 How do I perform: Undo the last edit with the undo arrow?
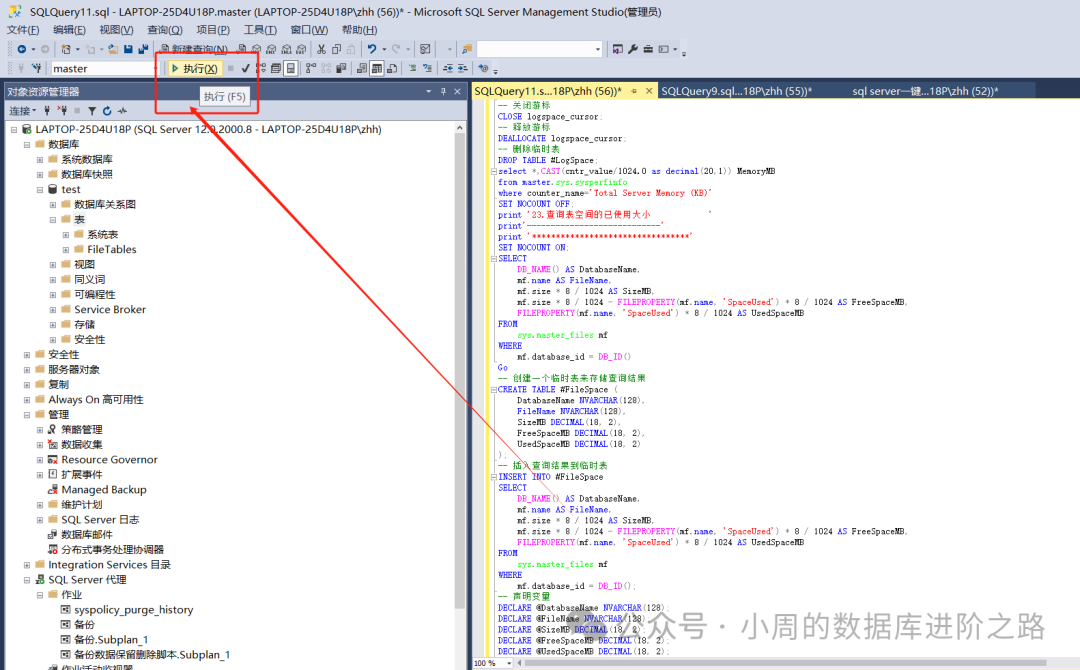tap(372, 49)
